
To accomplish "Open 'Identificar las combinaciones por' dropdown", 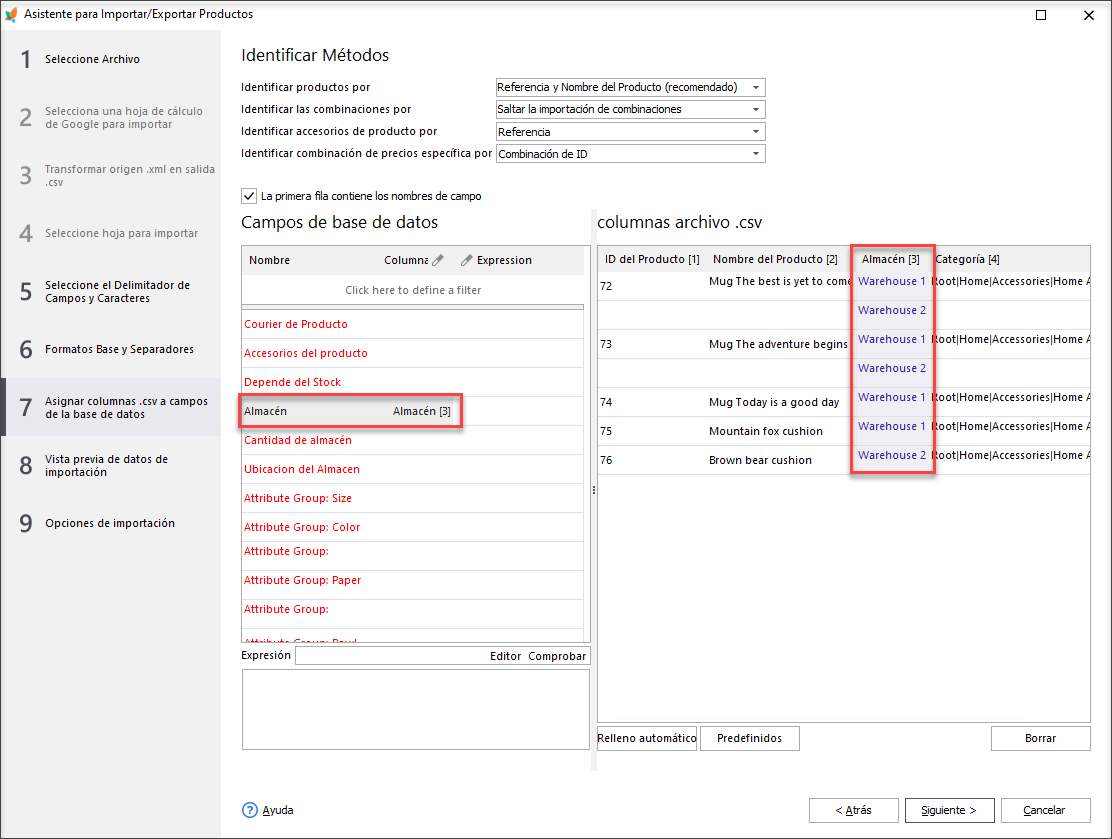I will [x=630, y=109].
